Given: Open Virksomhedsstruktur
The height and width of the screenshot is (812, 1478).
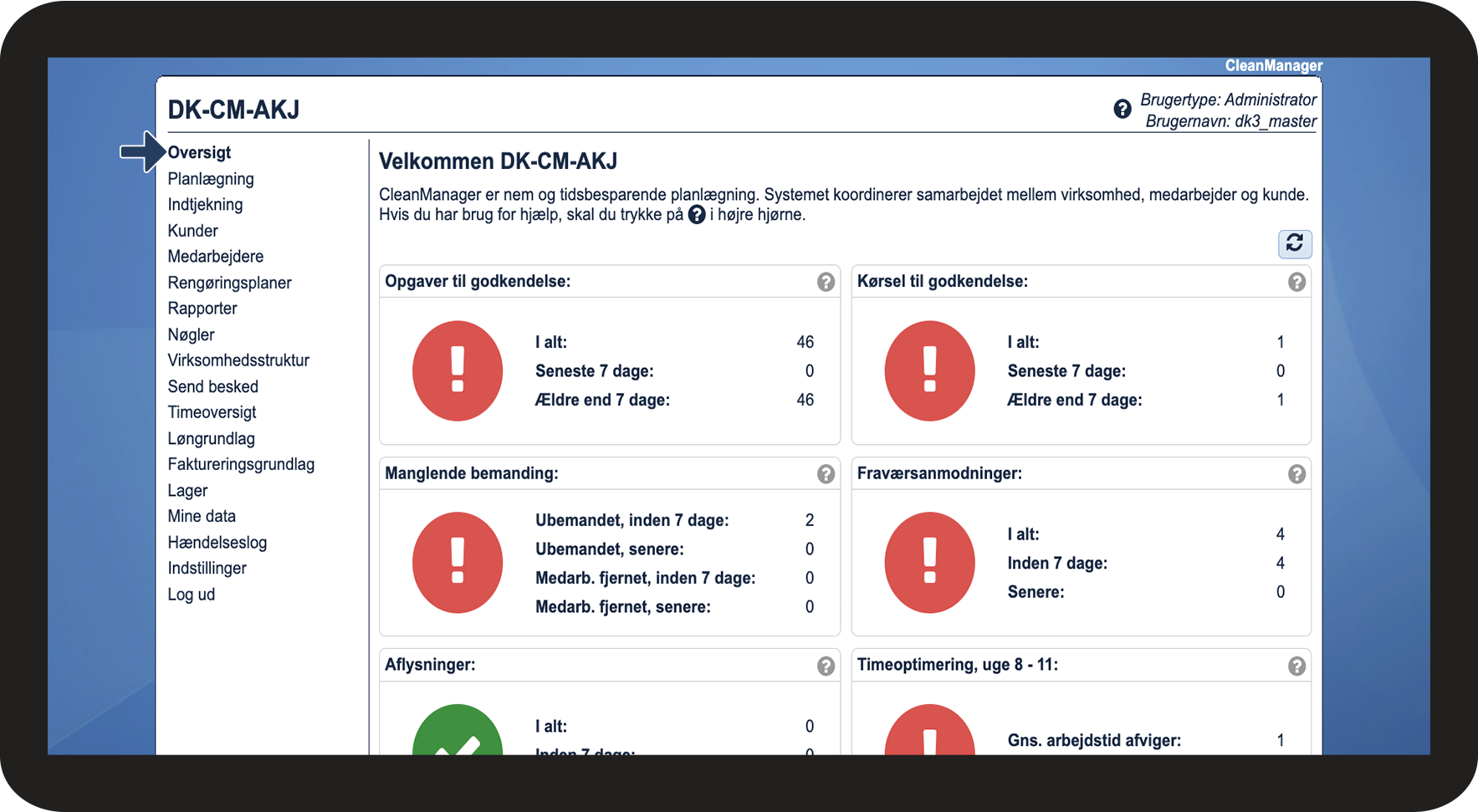Looking at the screenshot, I should click(x=238, y=360).
